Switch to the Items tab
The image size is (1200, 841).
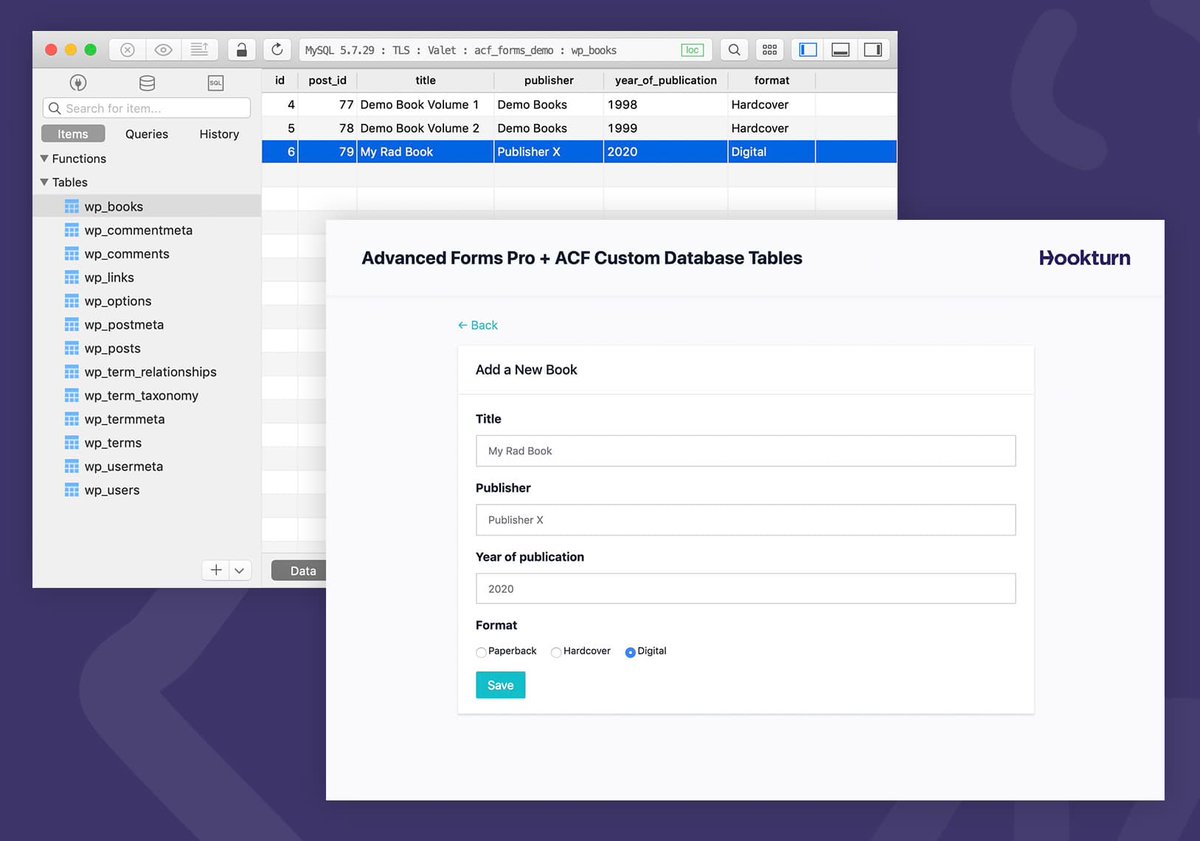point(73,134)
